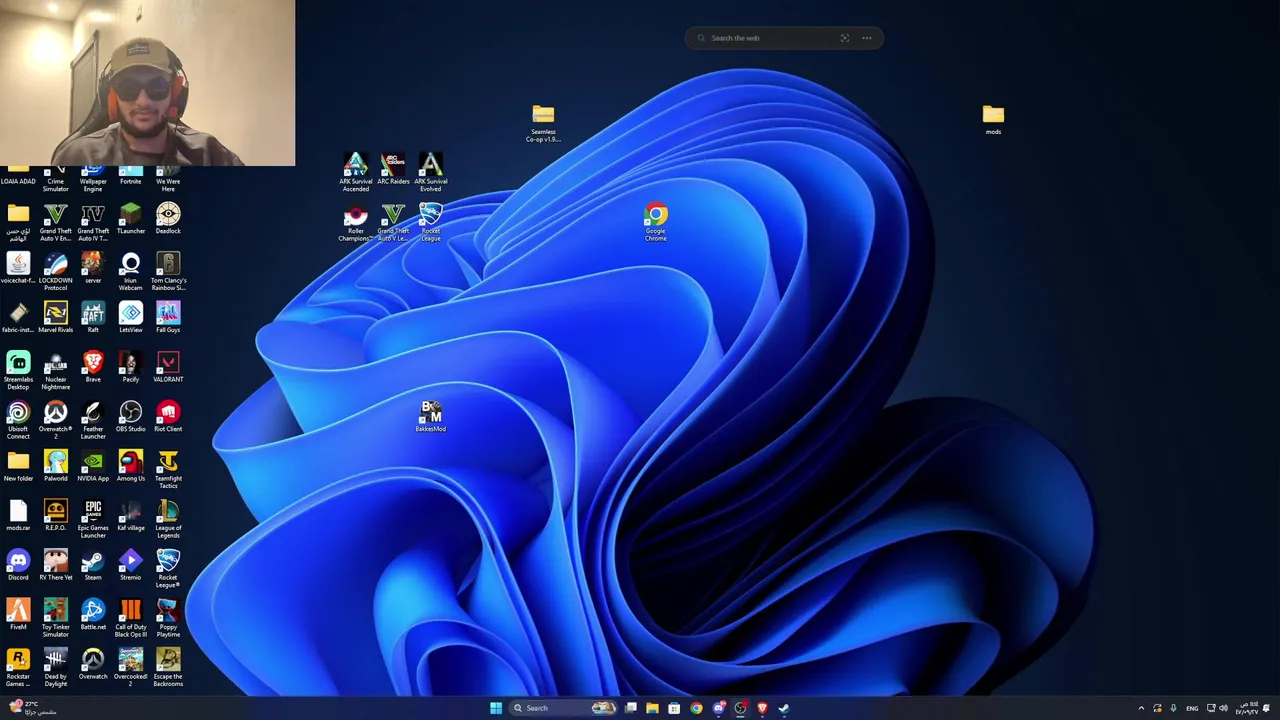Launch Brave browser desktop shortcut

point(93,367)
